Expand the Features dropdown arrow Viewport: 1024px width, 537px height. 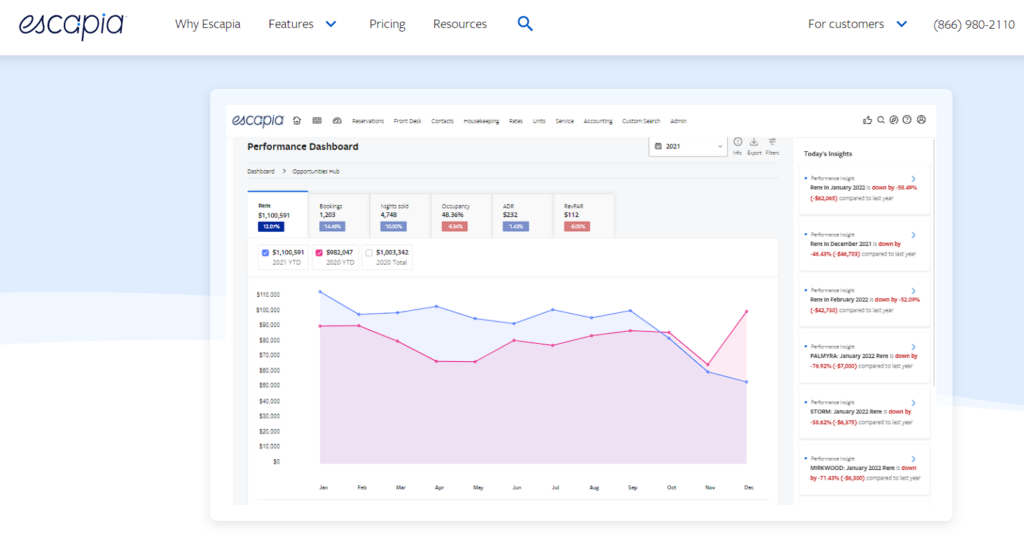331,24
